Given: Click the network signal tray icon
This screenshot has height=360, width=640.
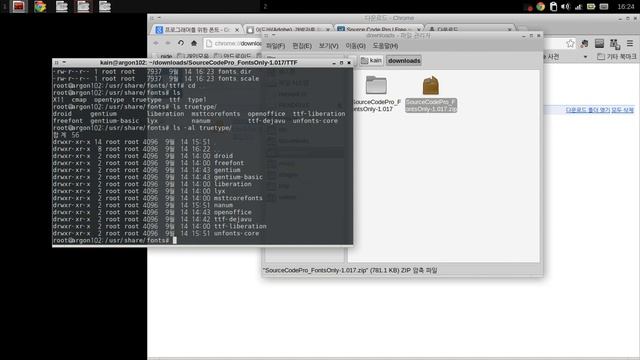Looking at the screenshot, I should pos(578,7).
